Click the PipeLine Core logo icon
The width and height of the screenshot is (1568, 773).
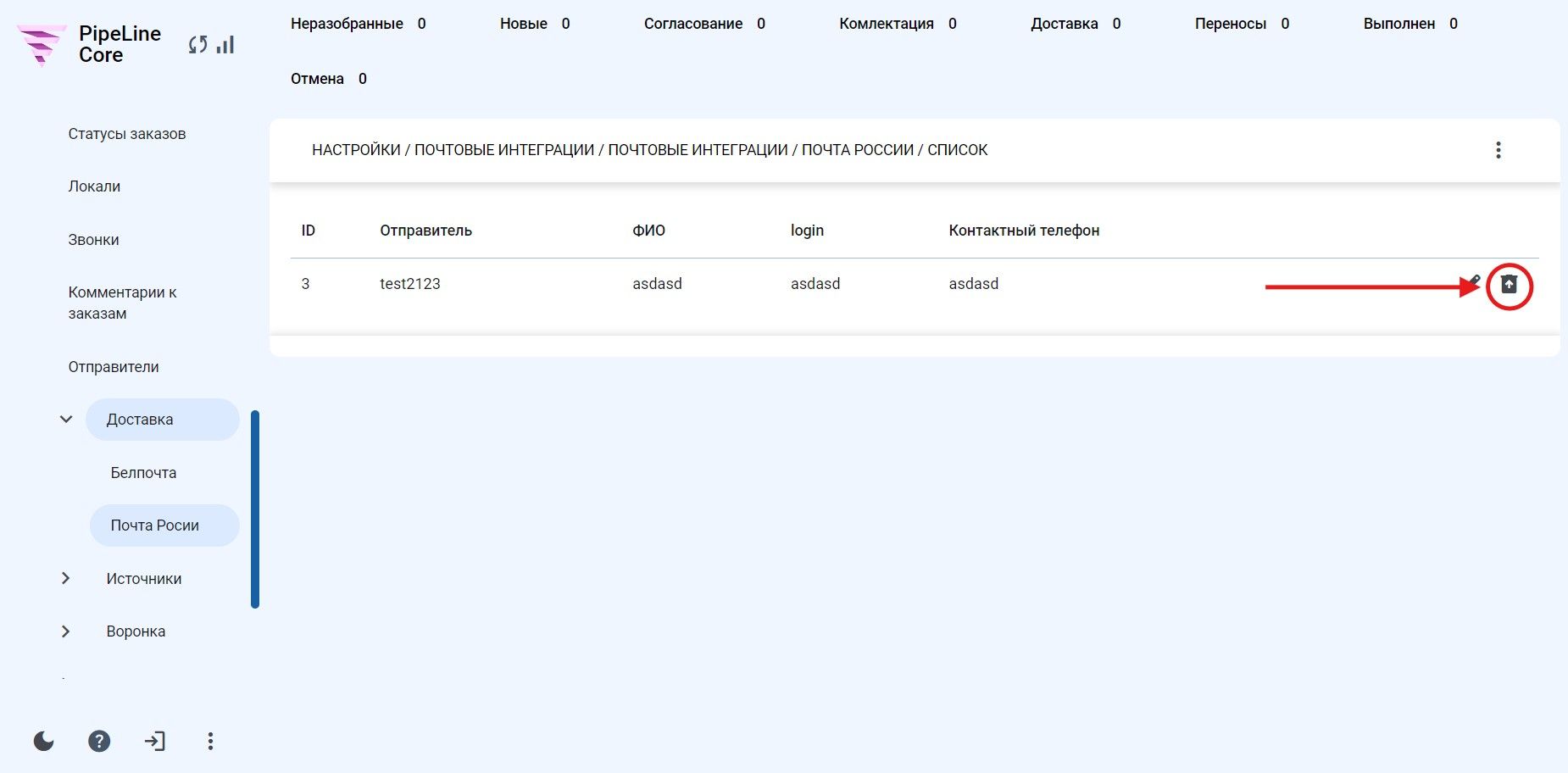click(x=41, y=45)
